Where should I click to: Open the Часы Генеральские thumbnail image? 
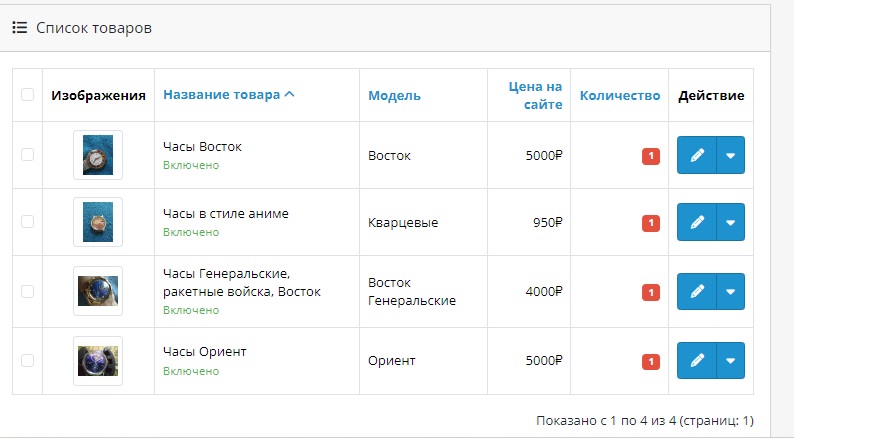[98, 291]
